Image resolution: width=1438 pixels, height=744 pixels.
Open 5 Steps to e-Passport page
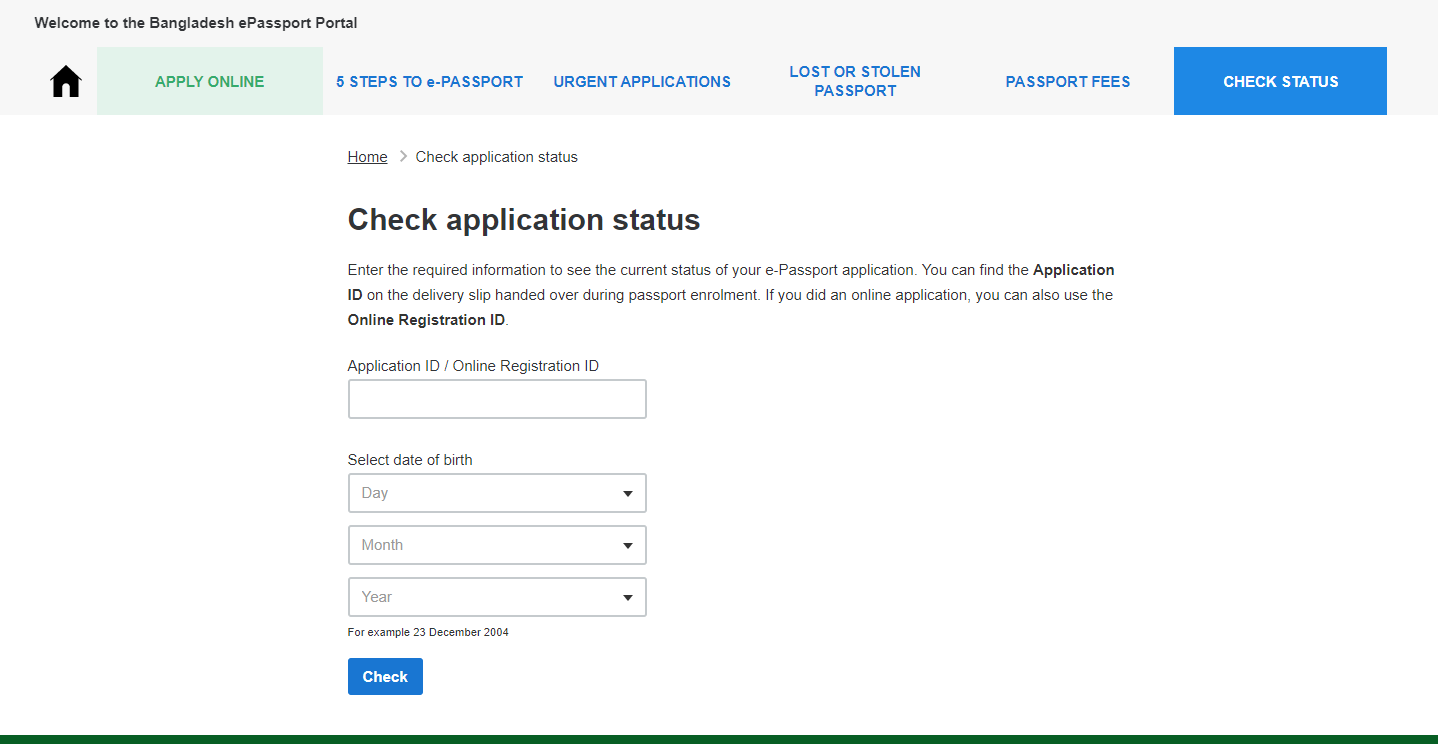tap(429, 82)
